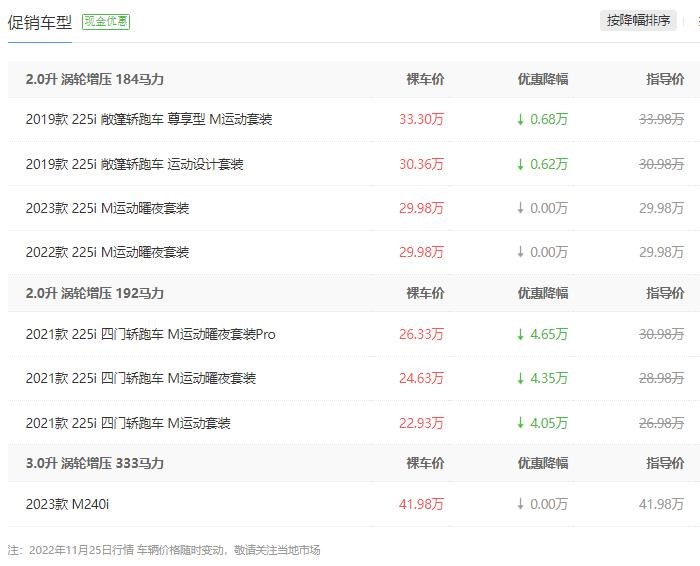Open the 2023款 M240i model link

pos(67,504)
